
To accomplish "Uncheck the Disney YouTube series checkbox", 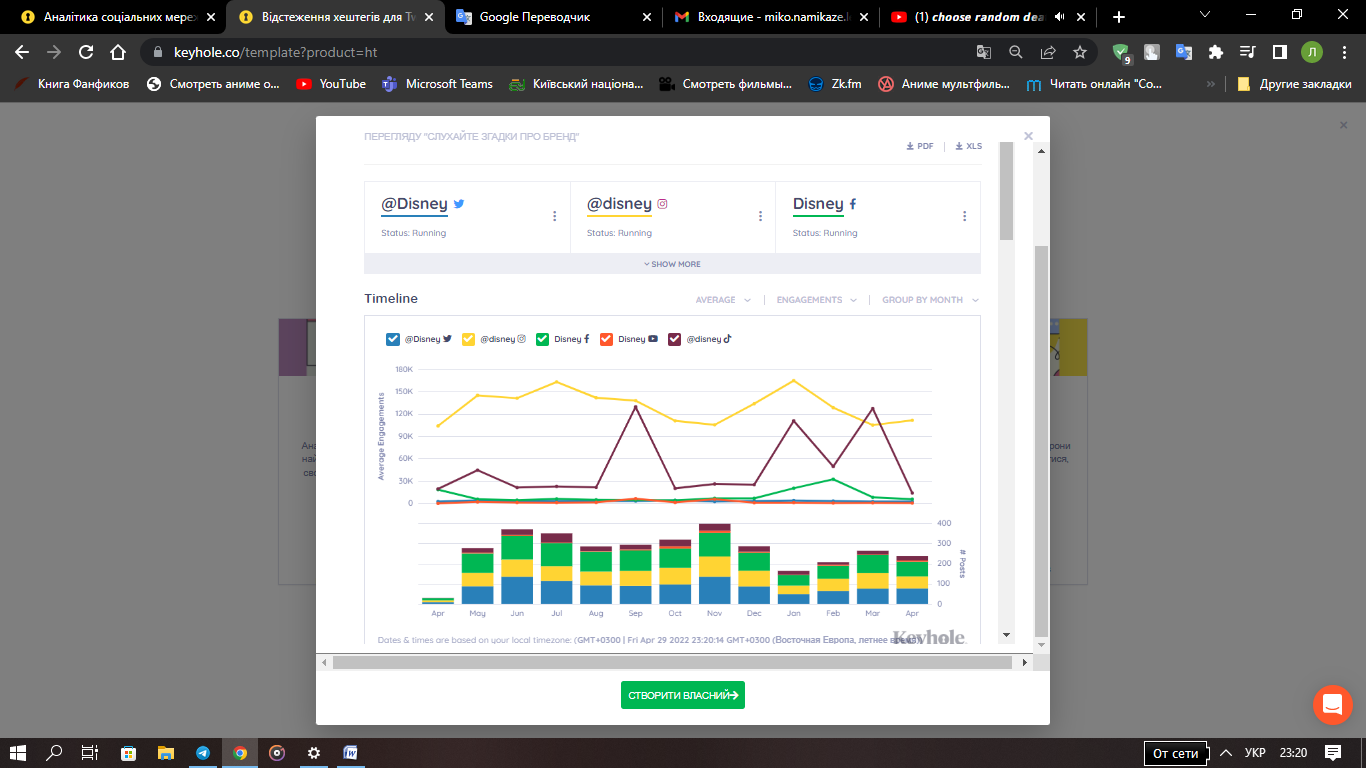I will coord(606,339).
